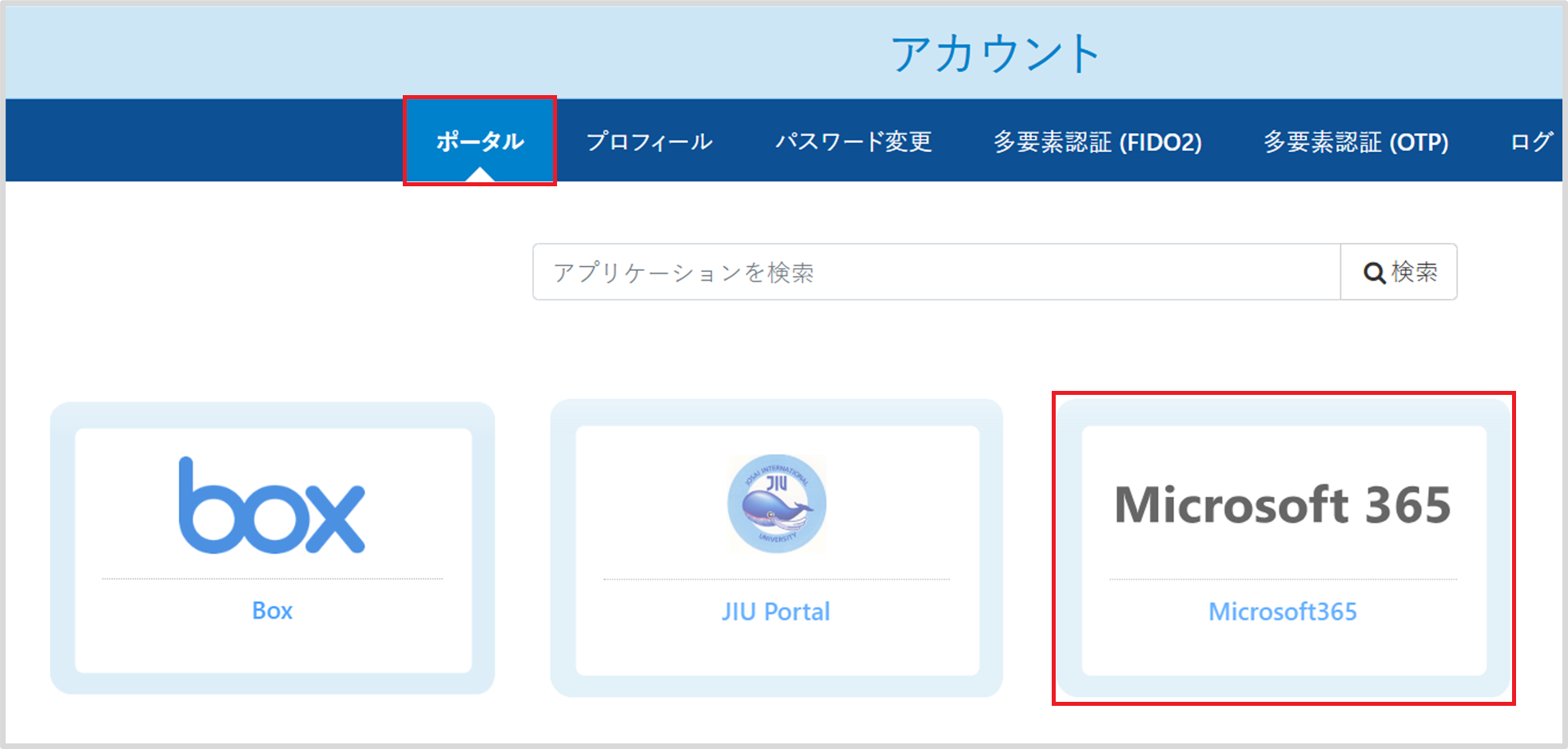Open the プロフィール tab
1568x749 pixels.
[650, 141]
